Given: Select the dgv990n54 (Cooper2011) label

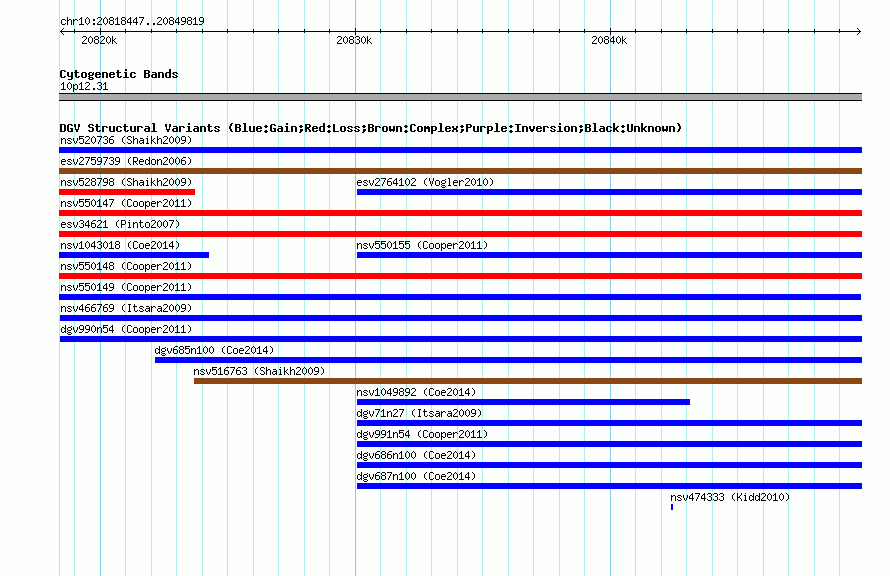Looking at the screenshot, I should click(126, 329).
